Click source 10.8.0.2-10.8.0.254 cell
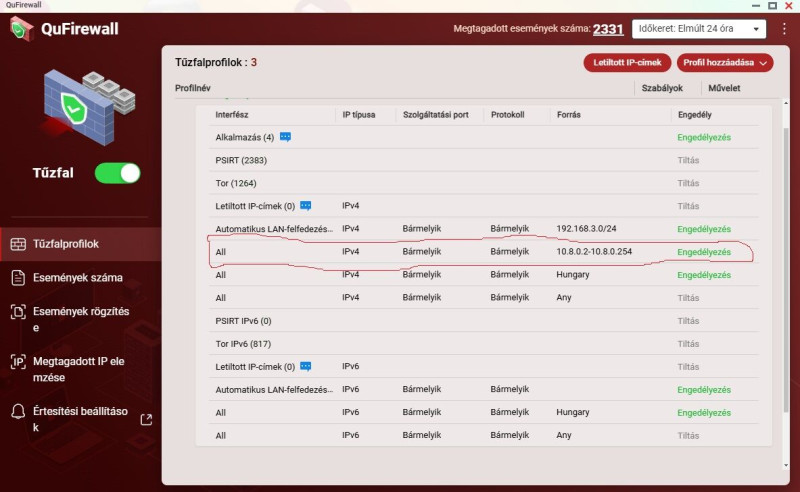This screenshot has width=800, height=492. (x=594, y=252)
